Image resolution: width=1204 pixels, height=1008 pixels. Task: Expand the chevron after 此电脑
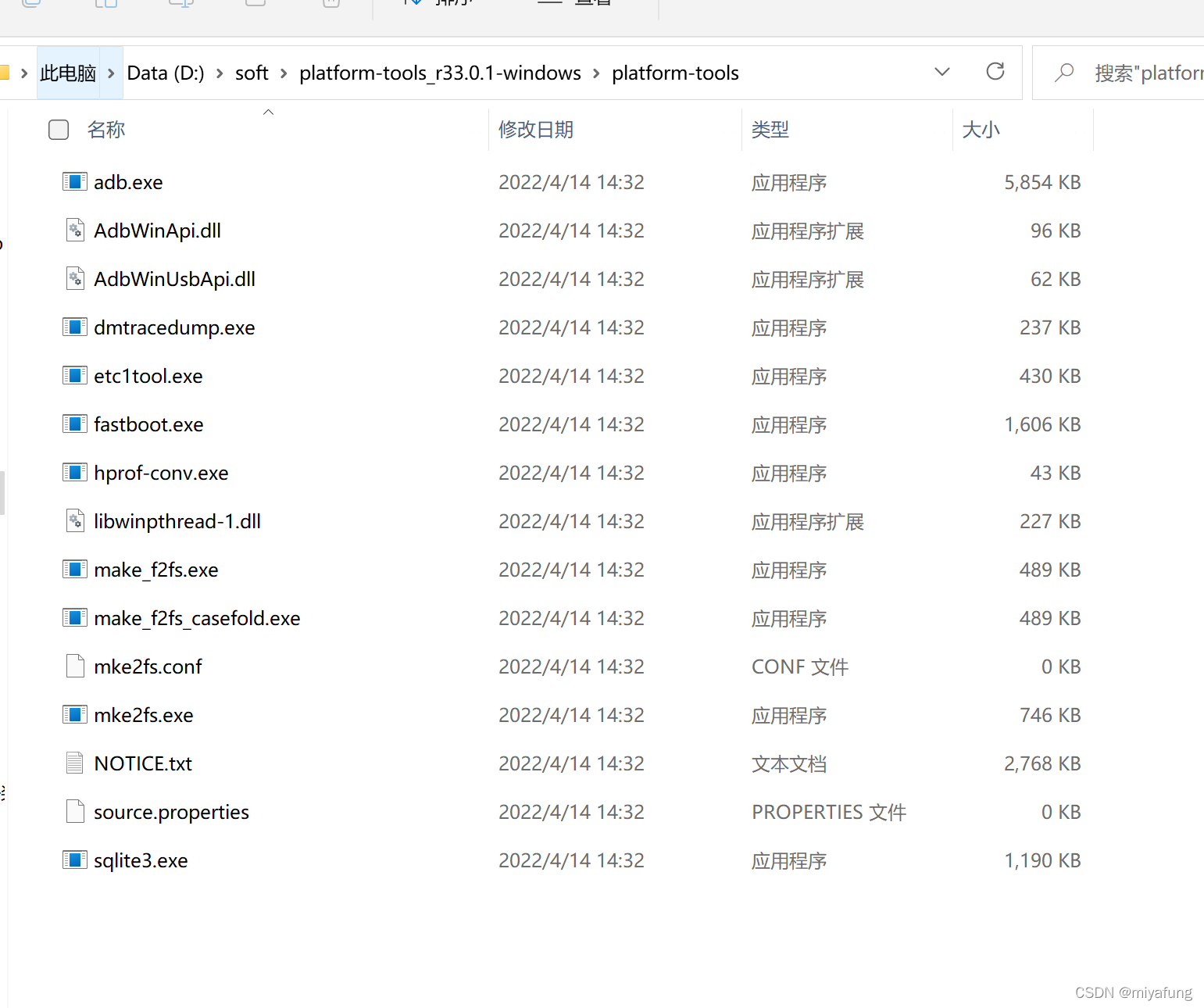(x=111, y=73)
